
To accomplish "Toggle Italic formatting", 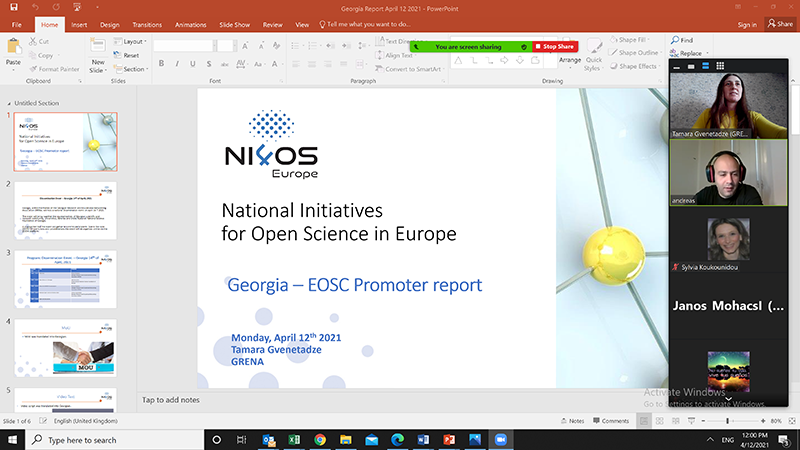I will (x=177, y=64).
